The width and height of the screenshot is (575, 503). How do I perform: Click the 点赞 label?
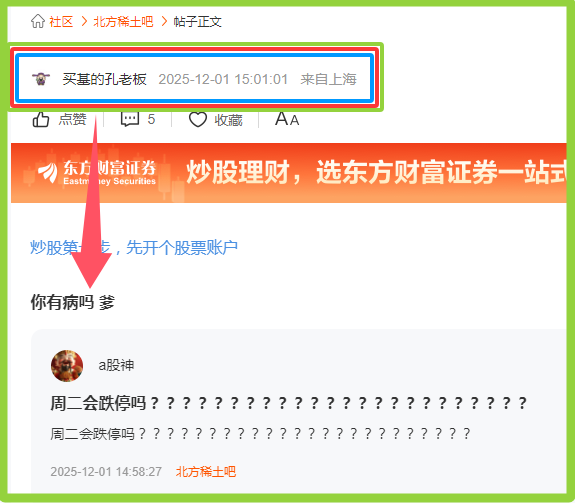pos(73,120)
